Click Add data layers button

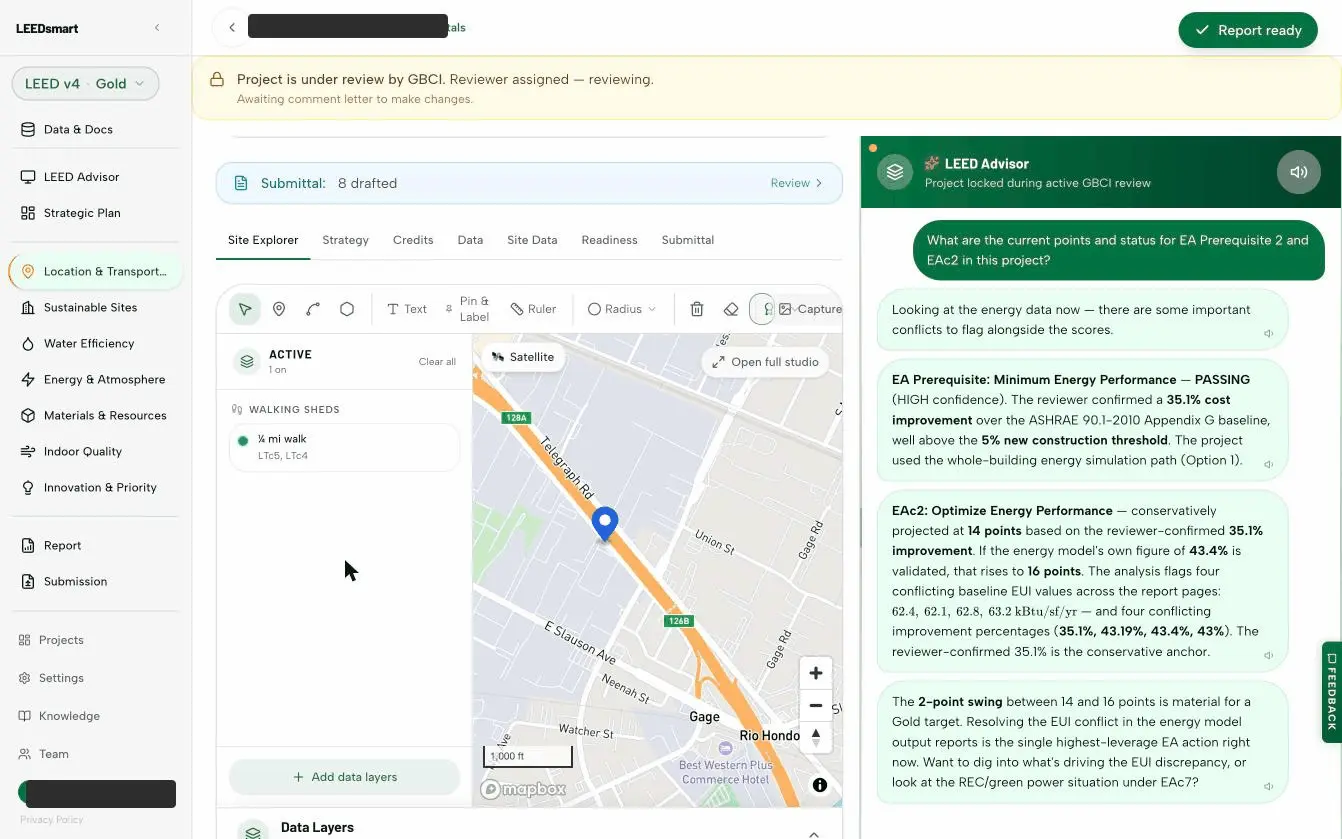[x=345, y=777]
